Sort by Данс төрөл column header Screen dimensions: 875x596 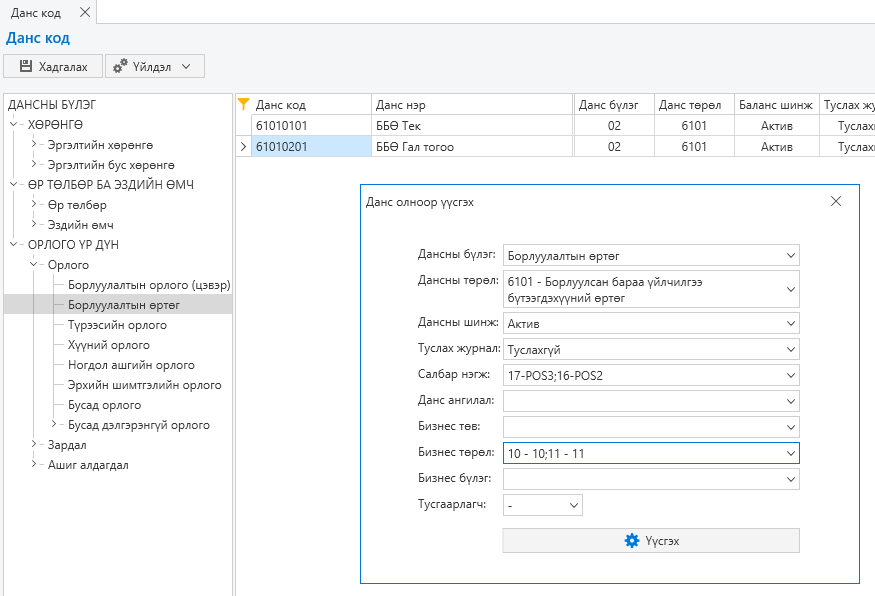694,104
